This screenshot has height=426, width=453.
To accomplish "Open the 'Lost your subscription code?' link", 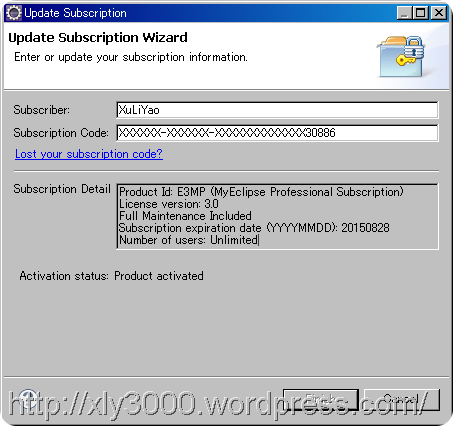I will point(89,154).
